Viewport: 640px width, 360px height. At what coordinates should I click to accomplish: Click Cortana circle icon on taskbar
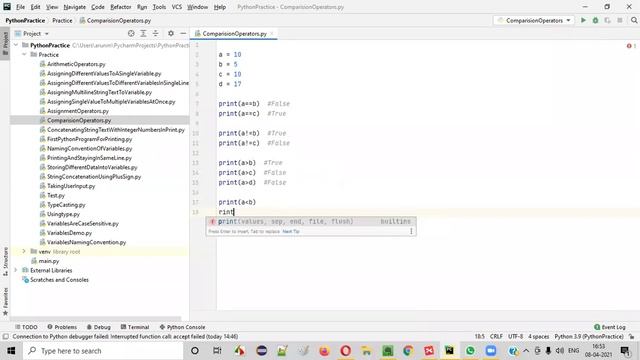click(x=195, y=351)
